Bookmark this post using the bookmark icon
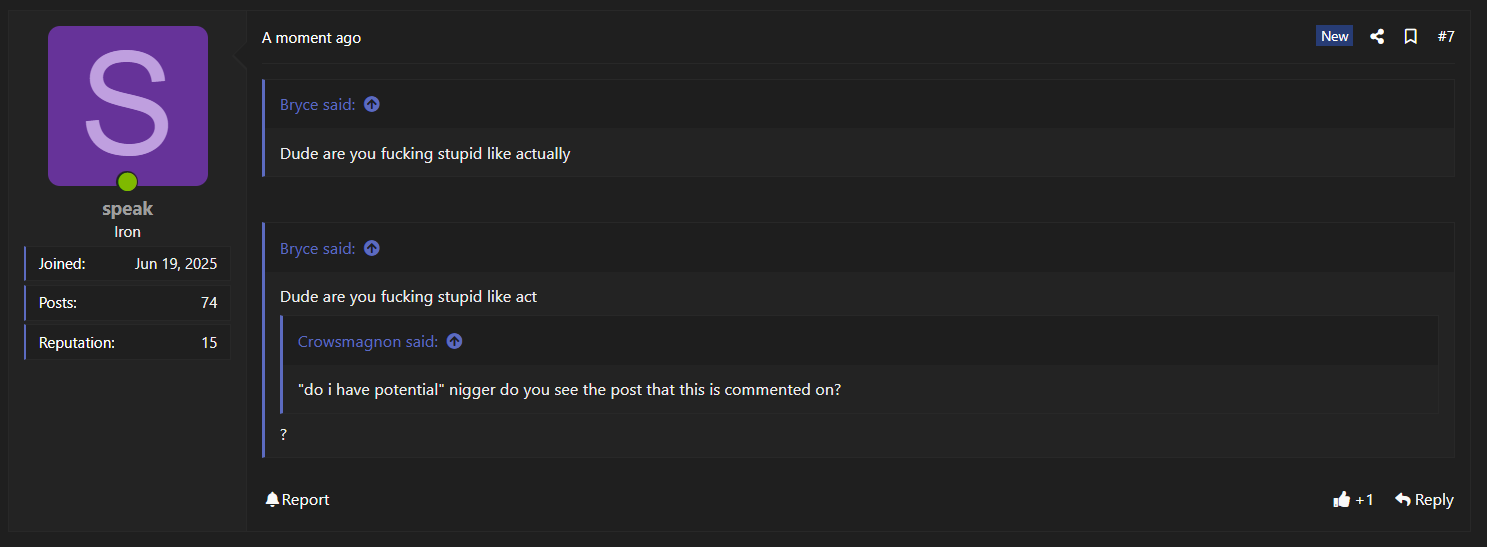Image resolution: width=1487 pixels, height=547 pixels. tap(1411, 37)
